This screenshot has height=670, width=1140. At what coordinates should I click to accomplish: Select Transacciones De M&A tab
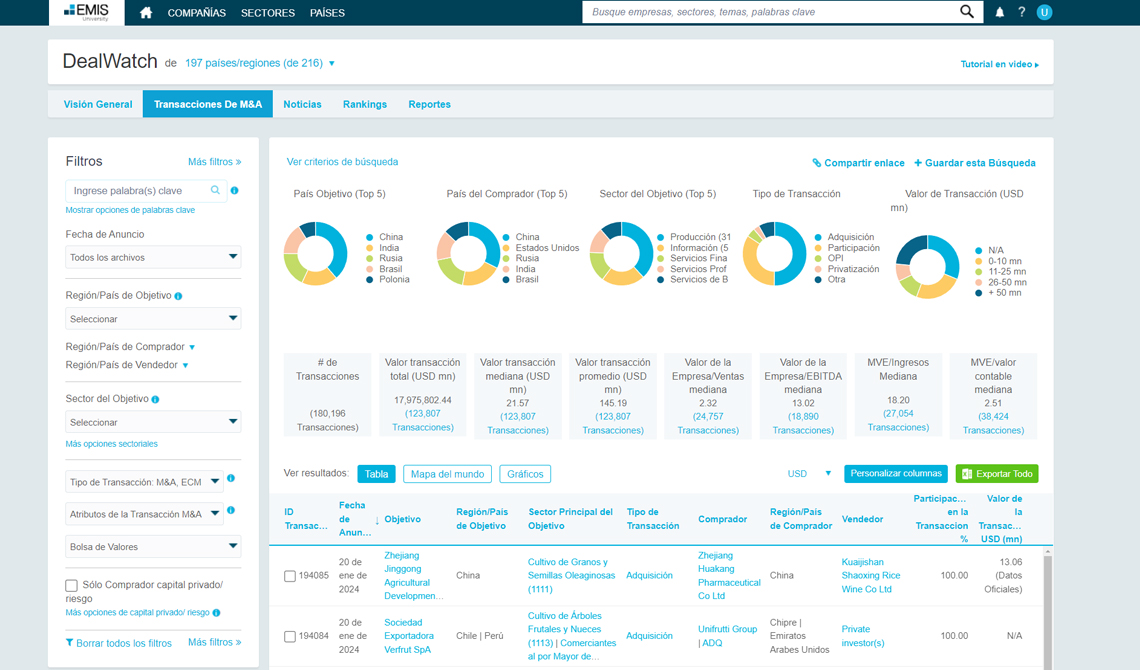point(208,104)
